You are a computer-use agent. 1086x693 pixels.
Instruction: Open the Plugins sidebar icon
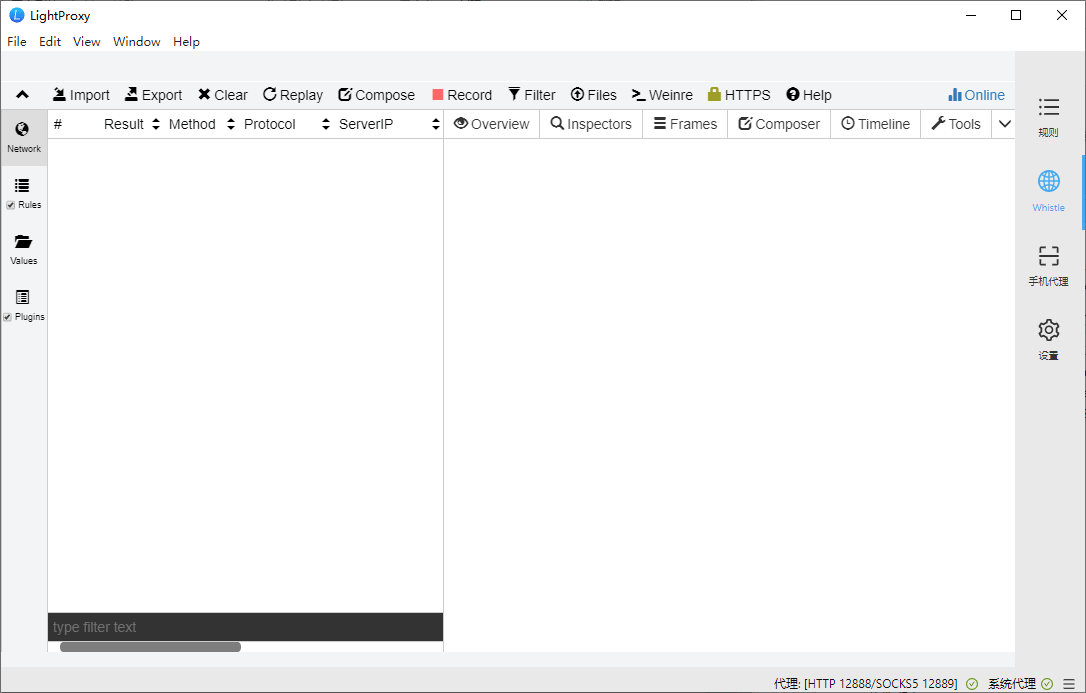coord(22,297)
